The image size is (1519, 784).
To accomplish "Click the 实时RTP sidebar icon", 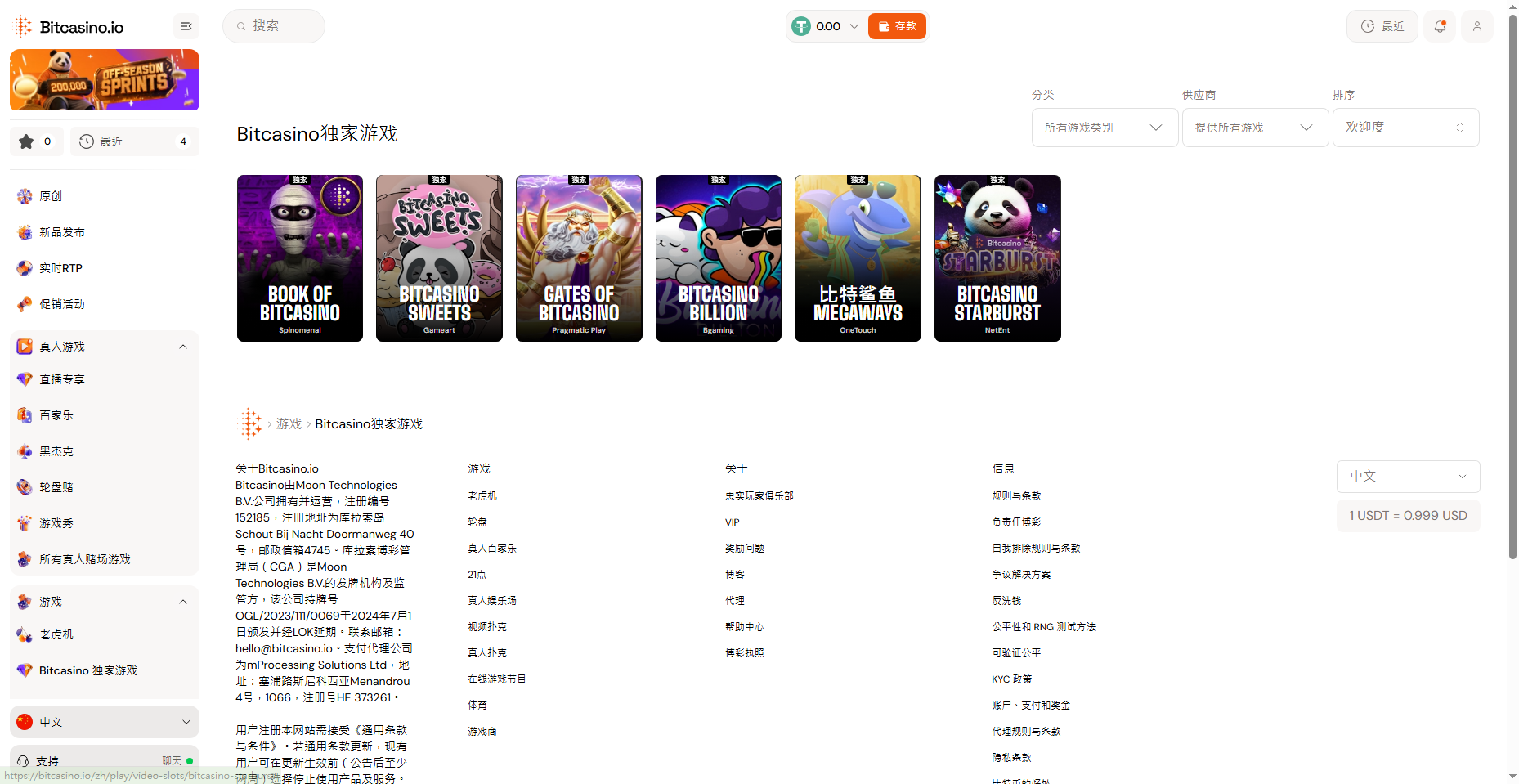I will (25, 268).
